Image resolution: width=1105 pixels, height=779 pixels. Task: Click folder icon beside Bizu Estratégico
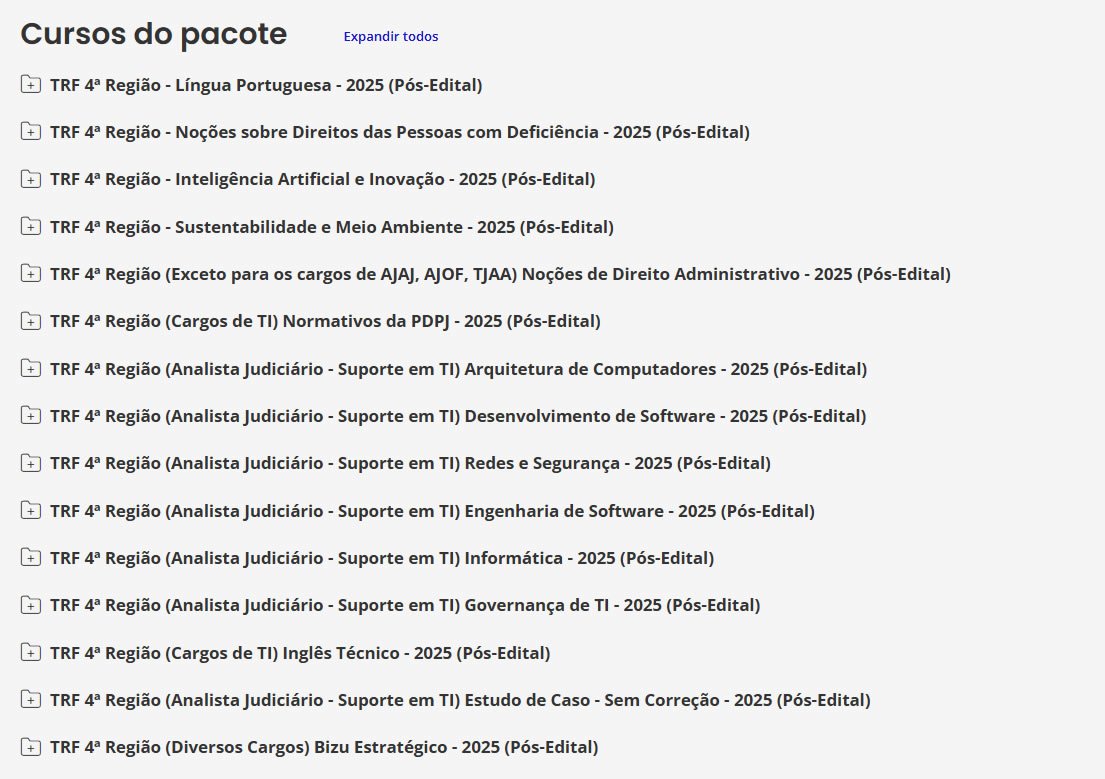[31, 748]
